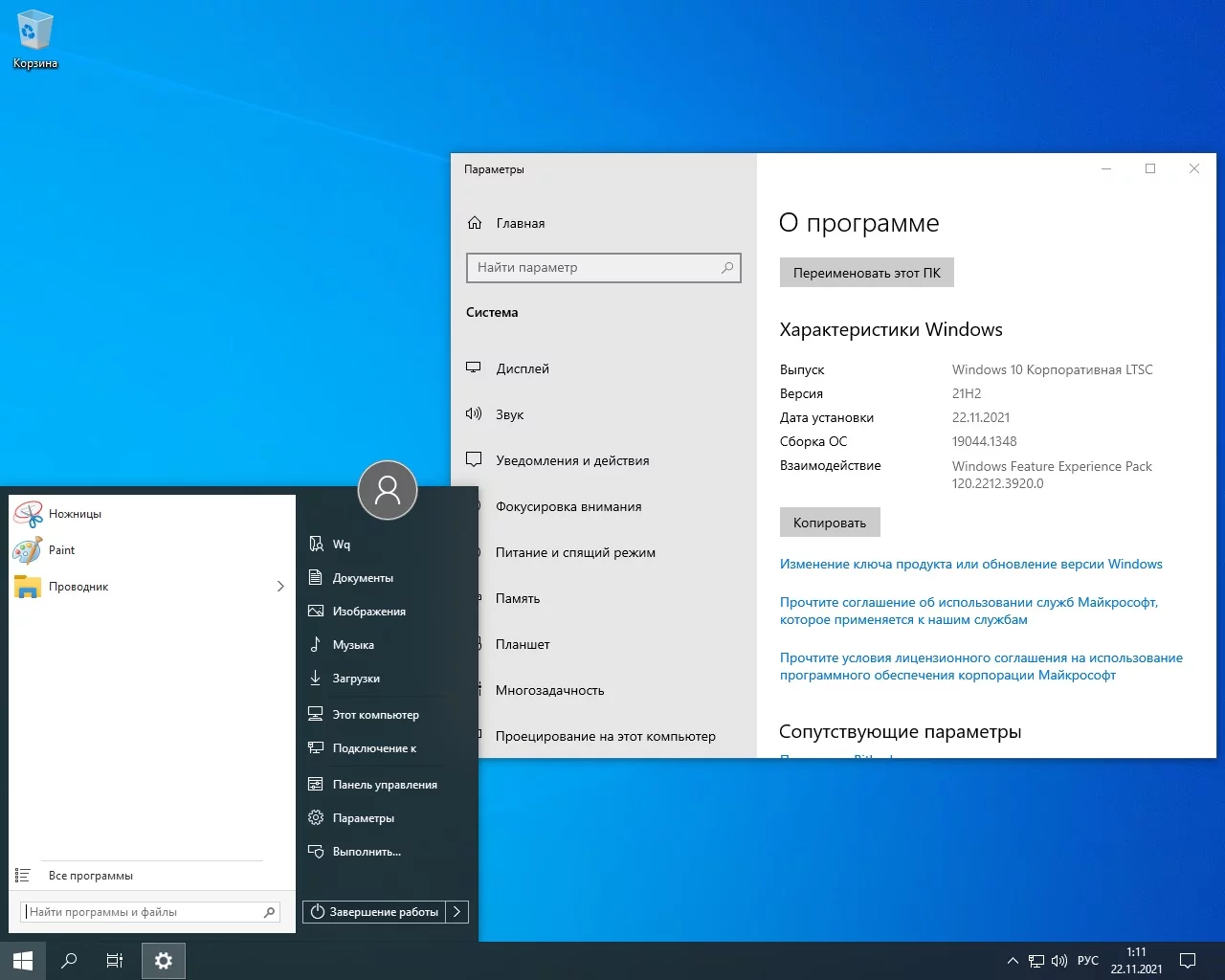Click the magnifier in Settings search
Image resolution: width=1225 pixels, height=980 pixels.
point(727,268)
